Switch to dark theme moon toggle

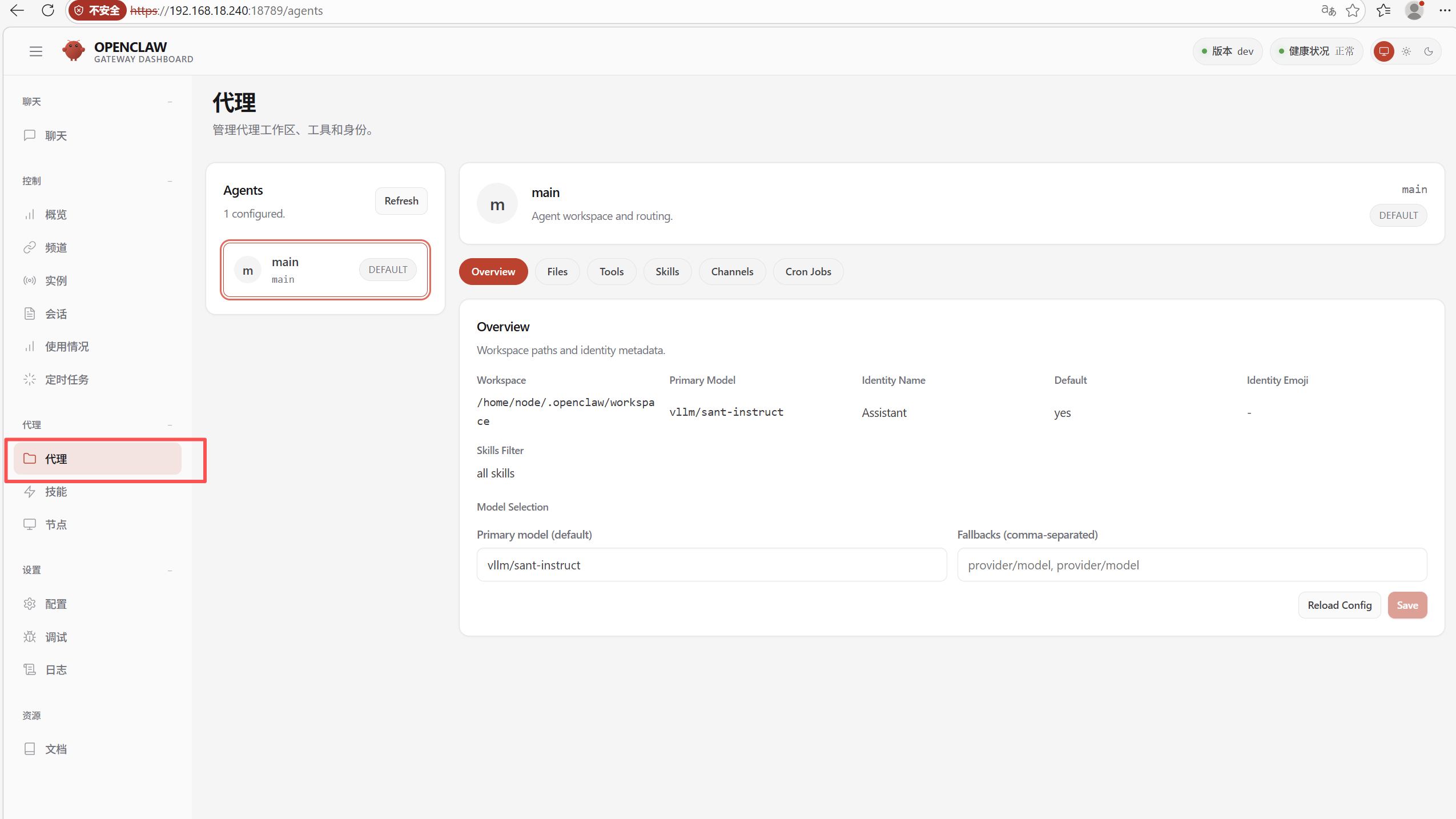click(x=1429, y=51)
